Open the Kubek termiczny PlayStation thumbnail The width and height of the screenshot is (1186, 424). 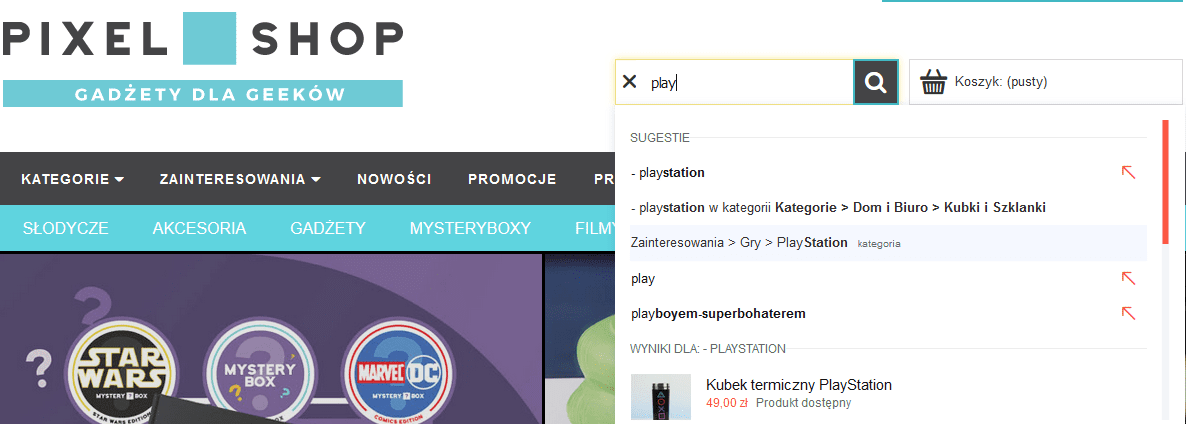pyautogui.click(x=660, y=397)
